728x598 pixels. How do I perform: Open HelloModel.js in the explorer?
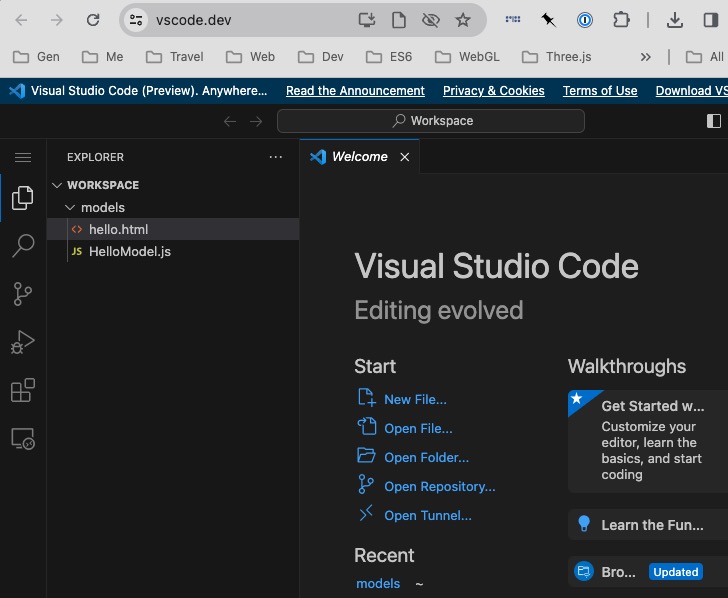pos(129,251)
